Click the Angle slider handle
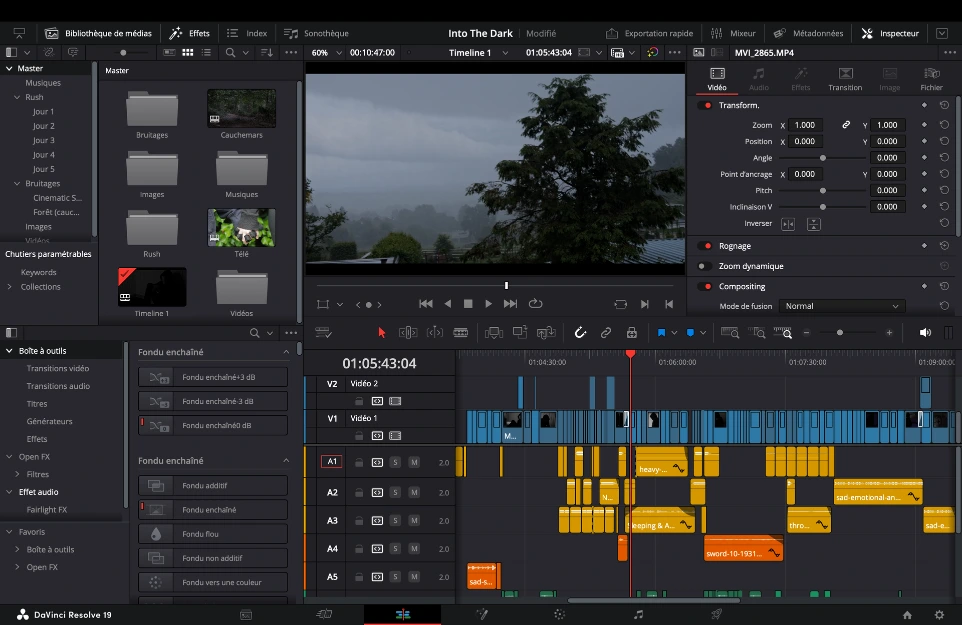Viewport: 962px width, 625px height. tap(823, 158)
